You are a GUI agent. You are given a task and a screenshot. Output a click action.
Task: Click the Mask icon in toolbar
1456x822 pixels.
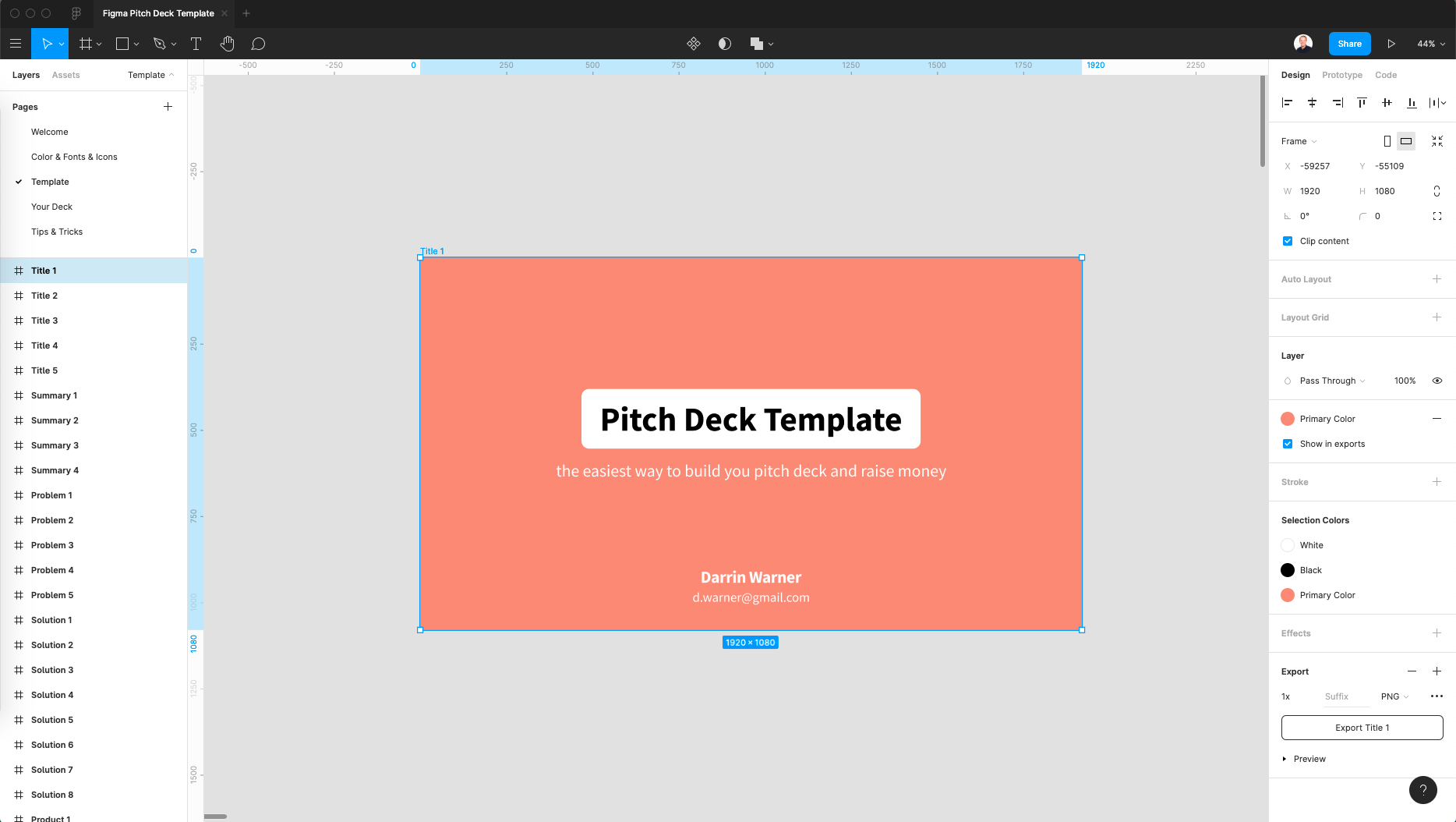coord(725,44)
